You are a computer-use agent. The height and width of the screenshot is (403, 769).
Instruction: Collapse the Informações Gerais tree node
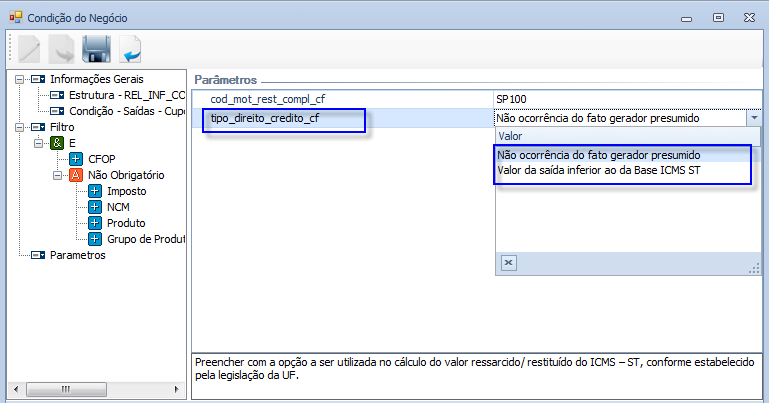(20, 79)
